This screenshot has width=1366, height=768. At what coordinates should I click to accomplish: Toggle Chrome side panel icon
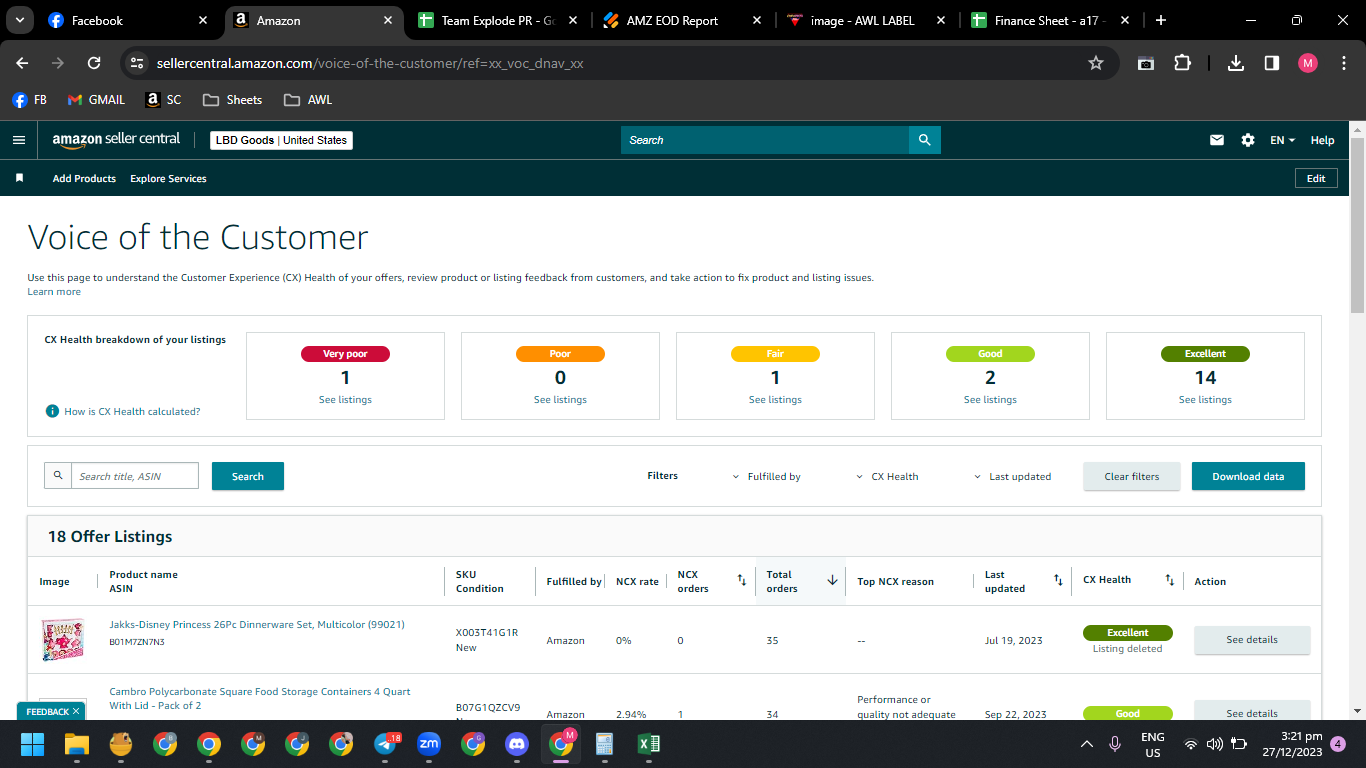pyautogui.click(x=1272, y=63)
